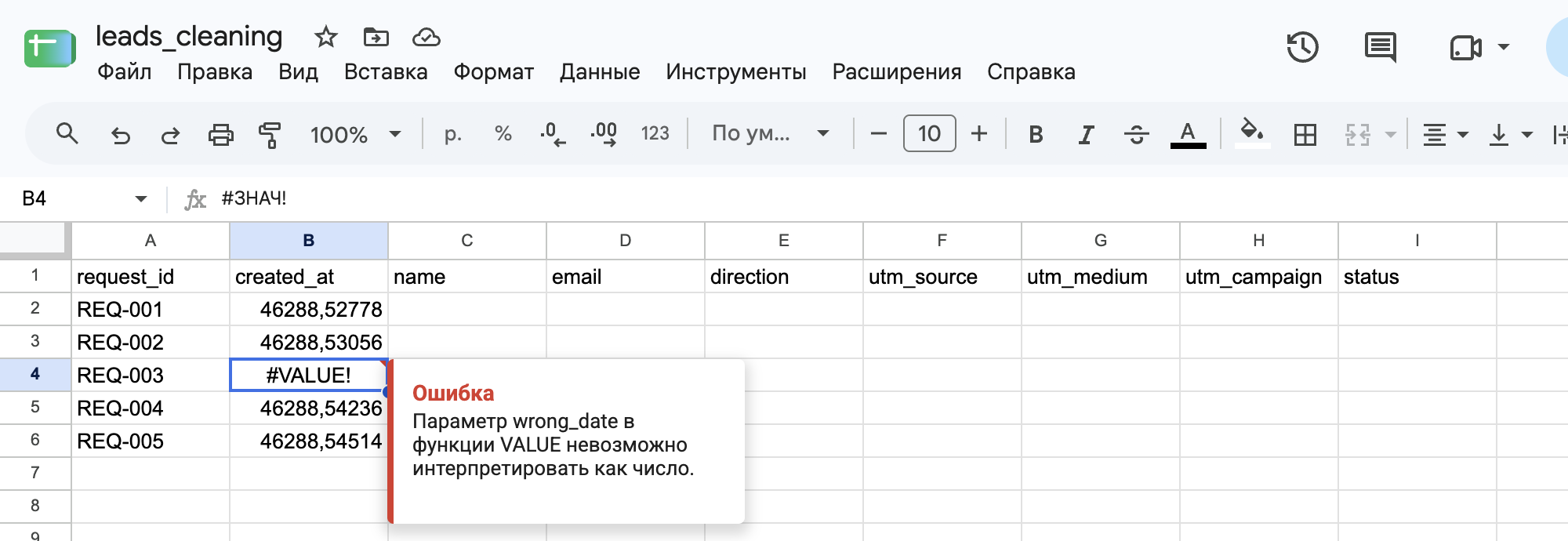Decrease decimal places
Screen dimensions: 1568x541
click(553, 134)
